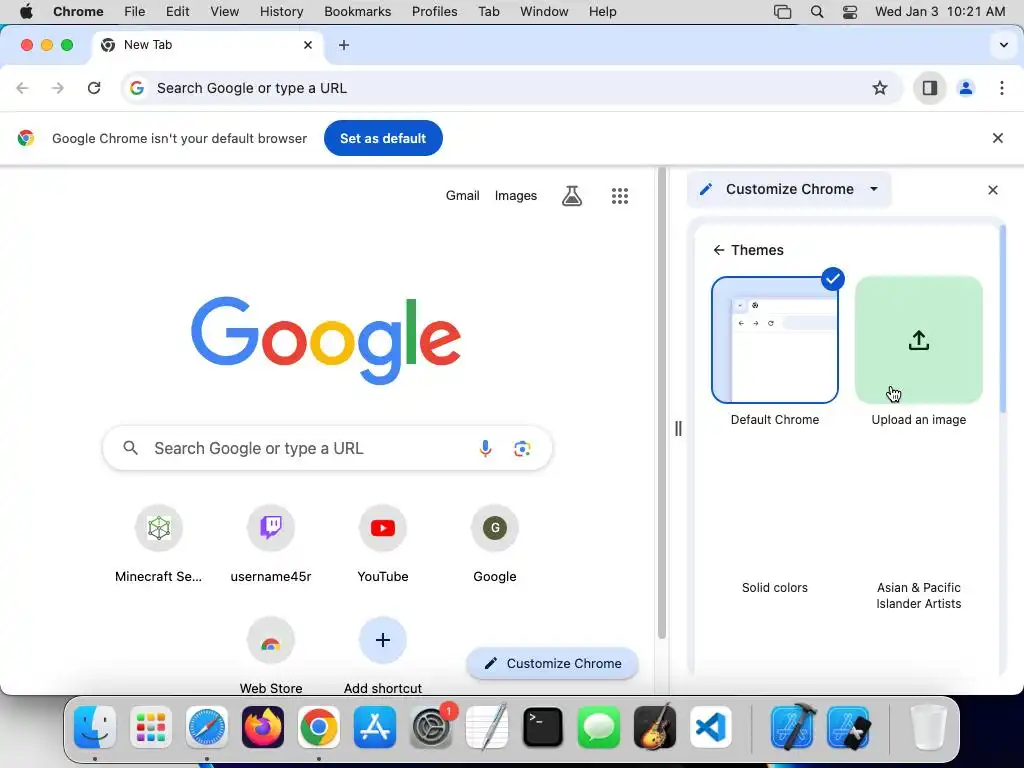The image size is (1024, 768).
Task: Open Launchpad from the Dock
Action: click(x=151, y=727)
